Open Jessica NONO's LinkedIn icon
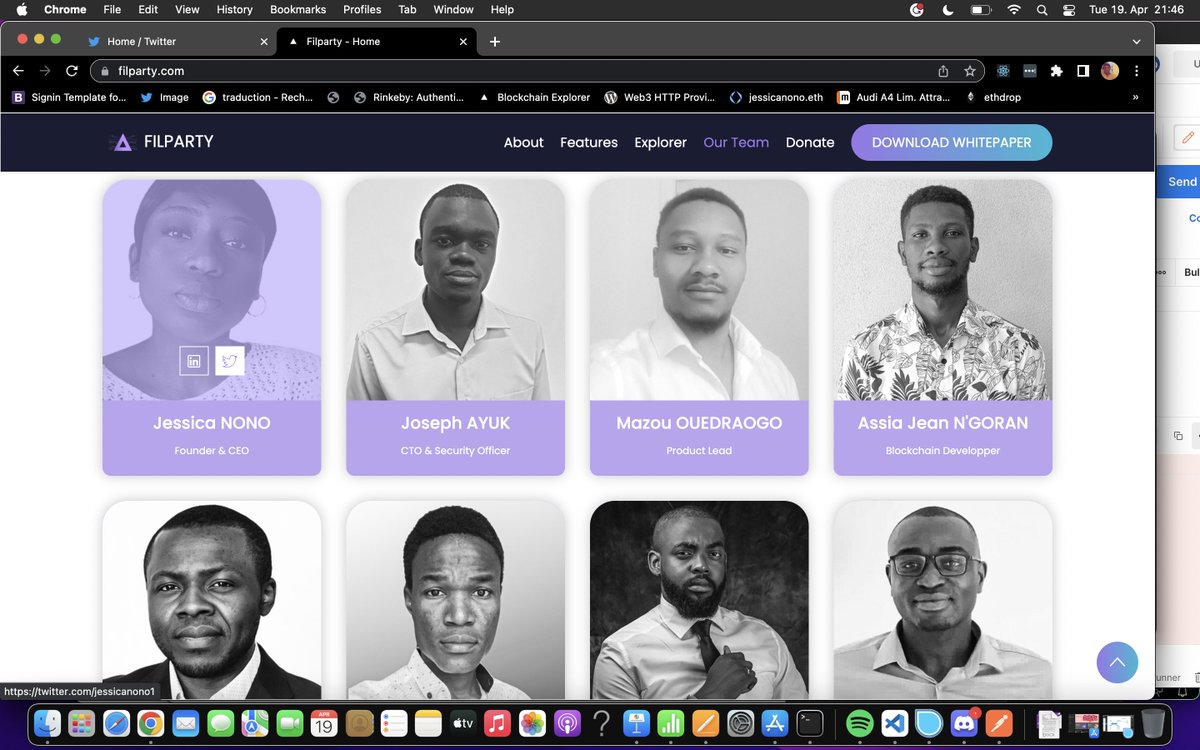1200x750 pixels. pyautogui.click(x=194, y=361)
